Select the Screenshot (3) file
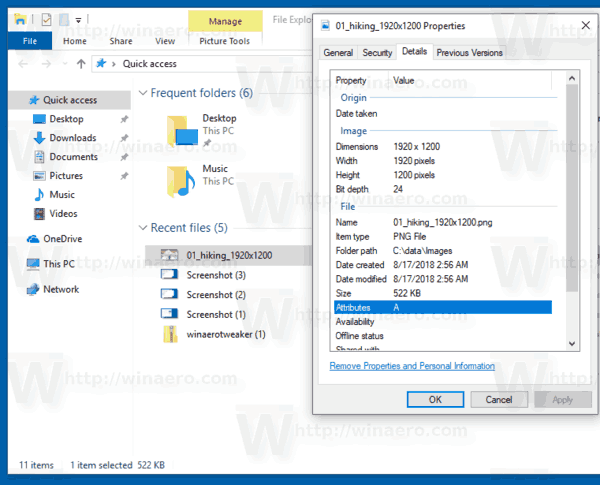Image resolution: width=600 pixels, height=485 pixels. pyautogui.click(x=216, y=275)
